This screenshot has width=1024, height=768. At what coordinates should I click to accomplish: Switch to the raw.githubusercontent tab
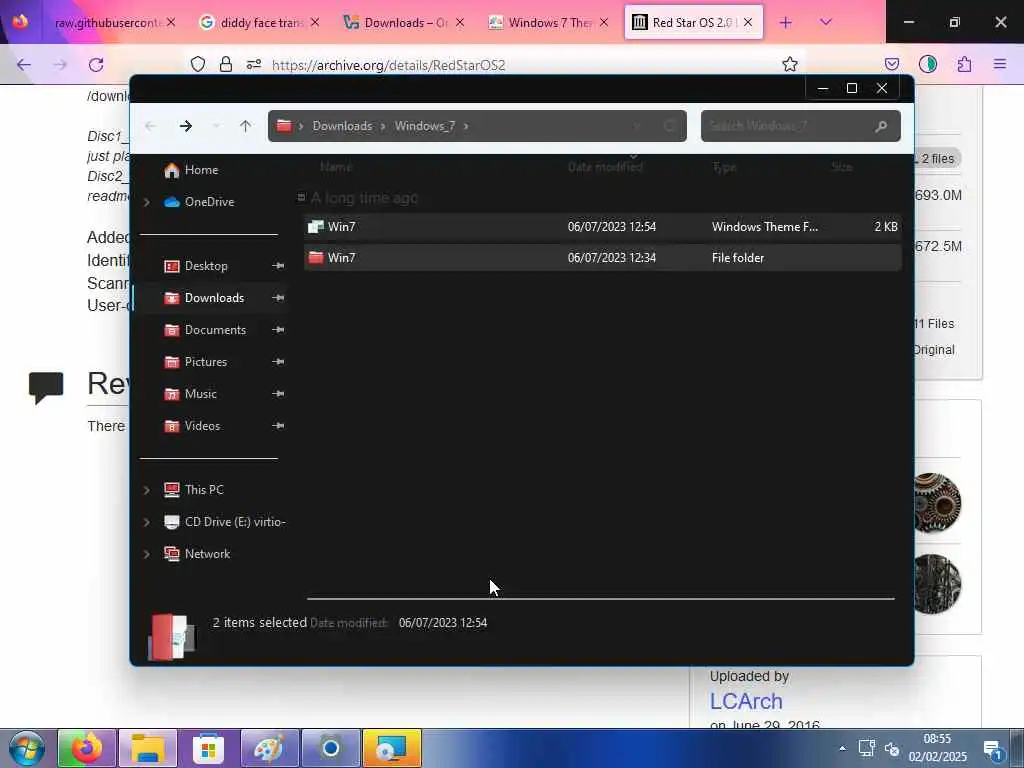coord(107,23)
